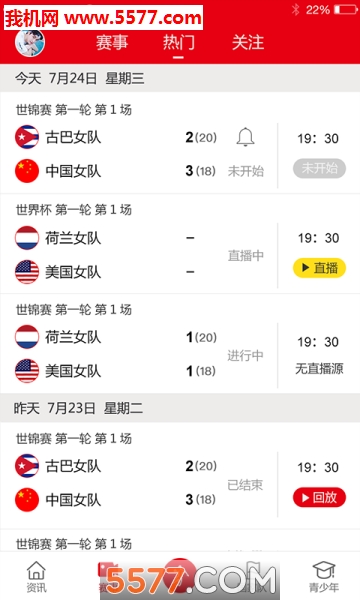This screenshot has height=600, width=360.
Task: Tap Netherlands flag in the 世界杯 match
Action: (27, 238)
